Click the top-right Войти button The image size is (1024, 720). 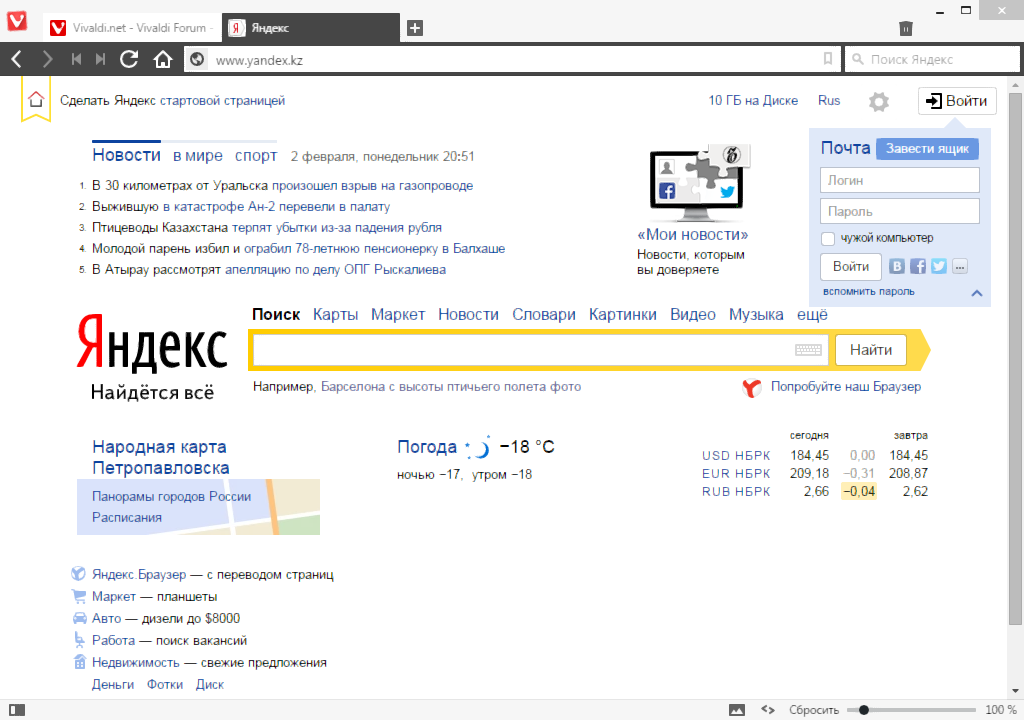pyautogui.click(x=957, y=101)
